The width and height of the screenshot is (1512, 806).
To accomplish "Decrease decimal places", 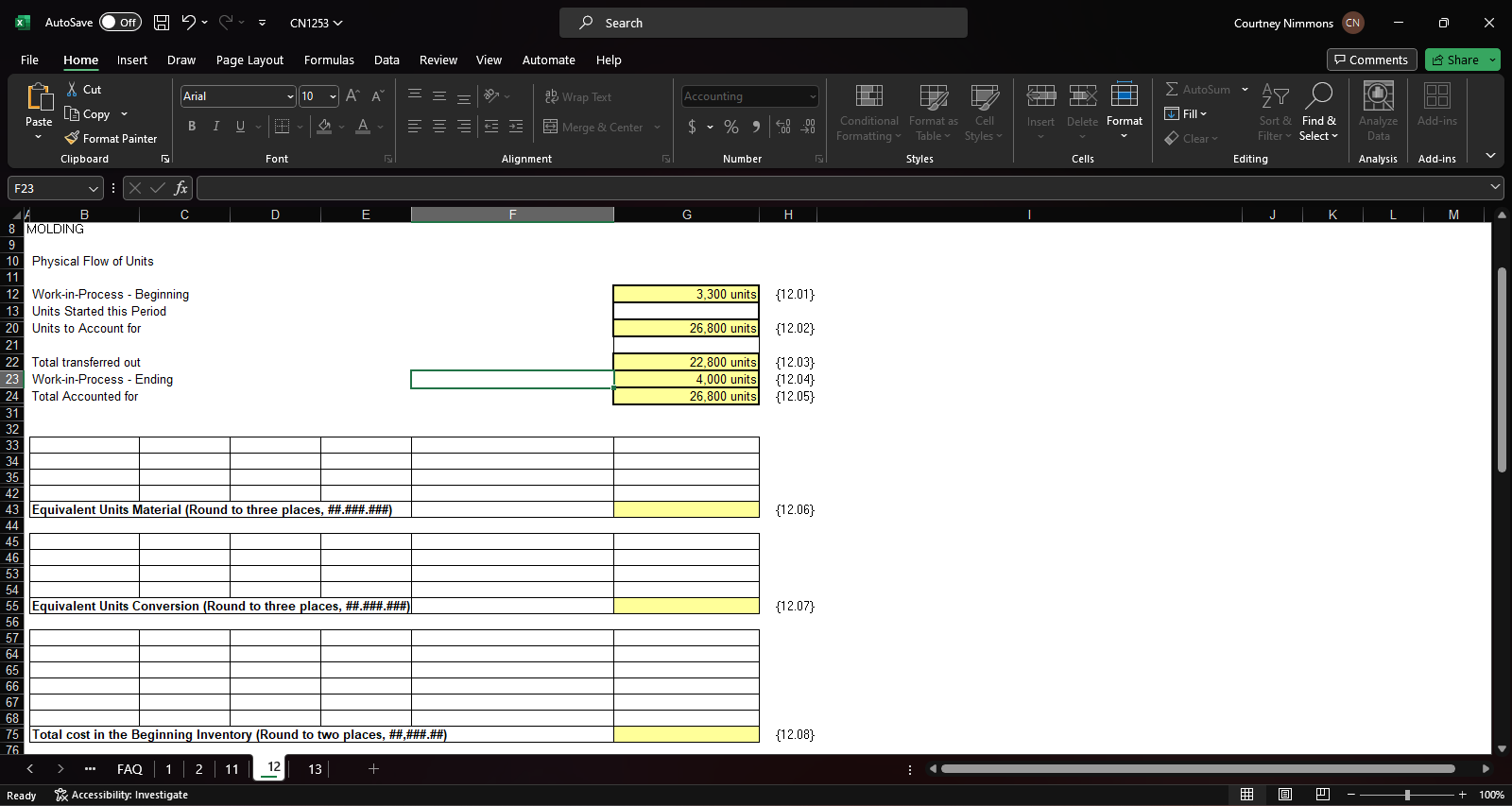I will click(x=808, y=127).
